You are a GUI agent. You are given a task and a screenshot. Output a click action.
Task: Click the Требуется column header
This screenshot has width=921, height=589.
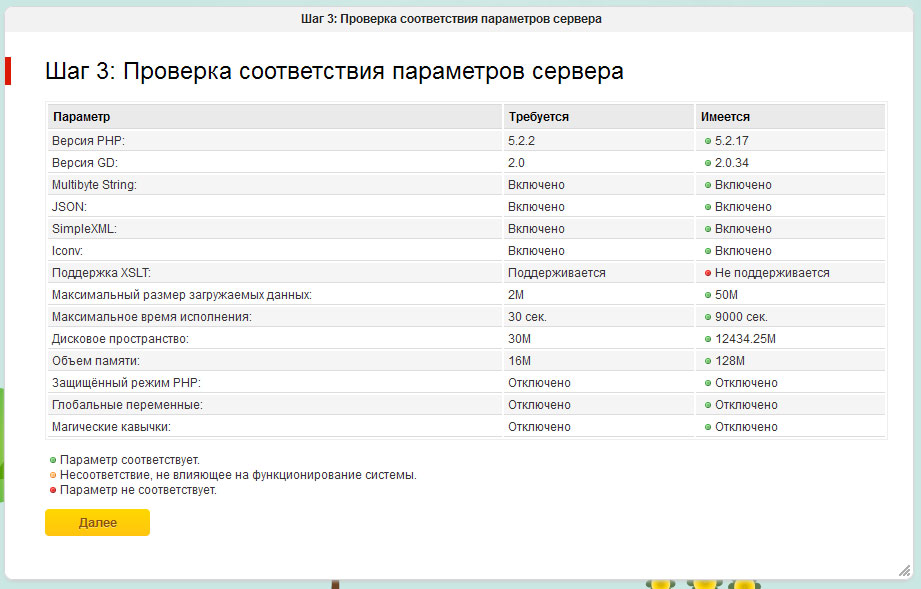[538, 117]
